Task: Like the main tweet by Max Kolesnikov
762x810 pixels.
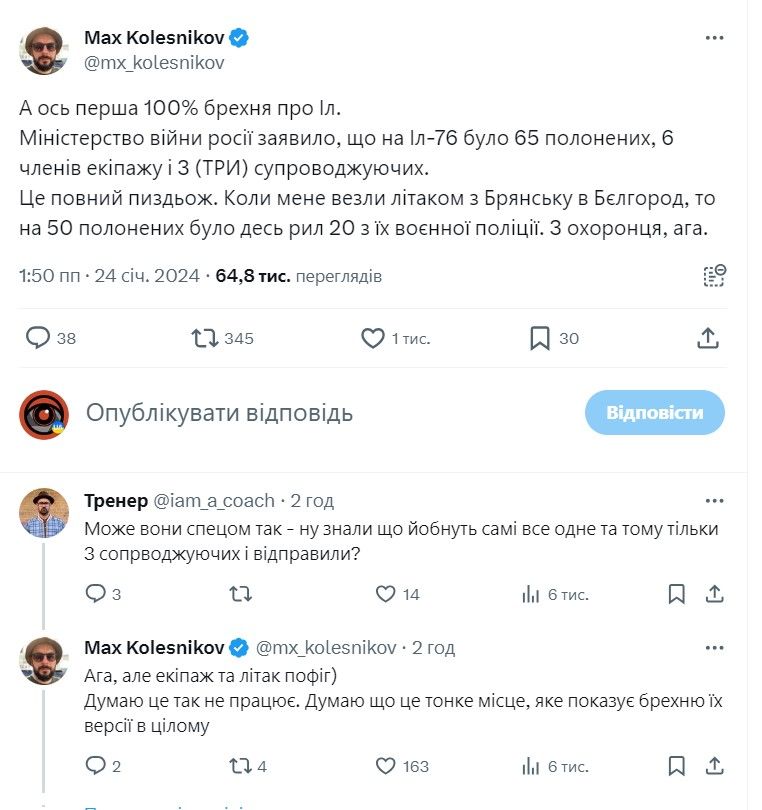Action: point(373,338)
